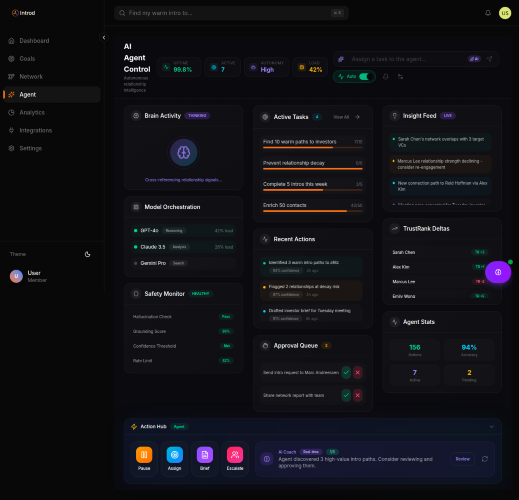Click the Review button in AI Coach
Screen dimensions: 519x500
tap(462, 459)
